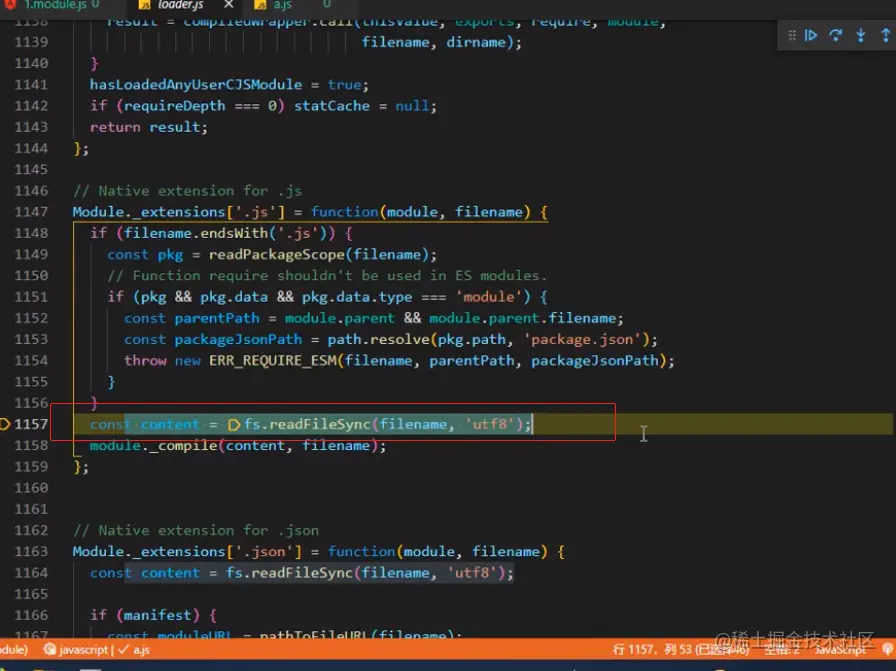This screenshot has height=671, width=896.
Task: Click 'fs.readFileSync' on line 1164
Action: click(x=289, y=573)
